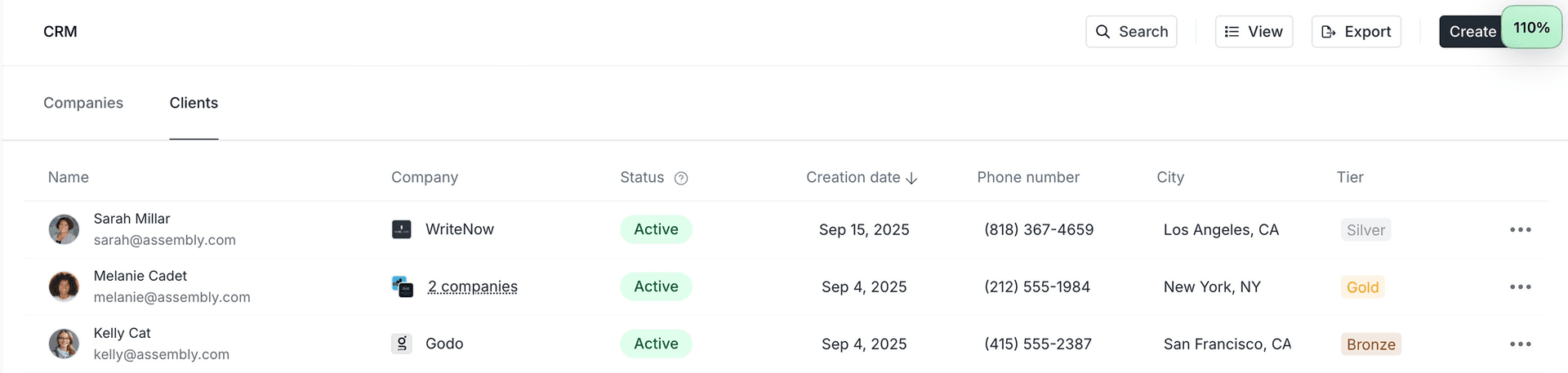
Task: Select the Clients tab
Action: 194,103
